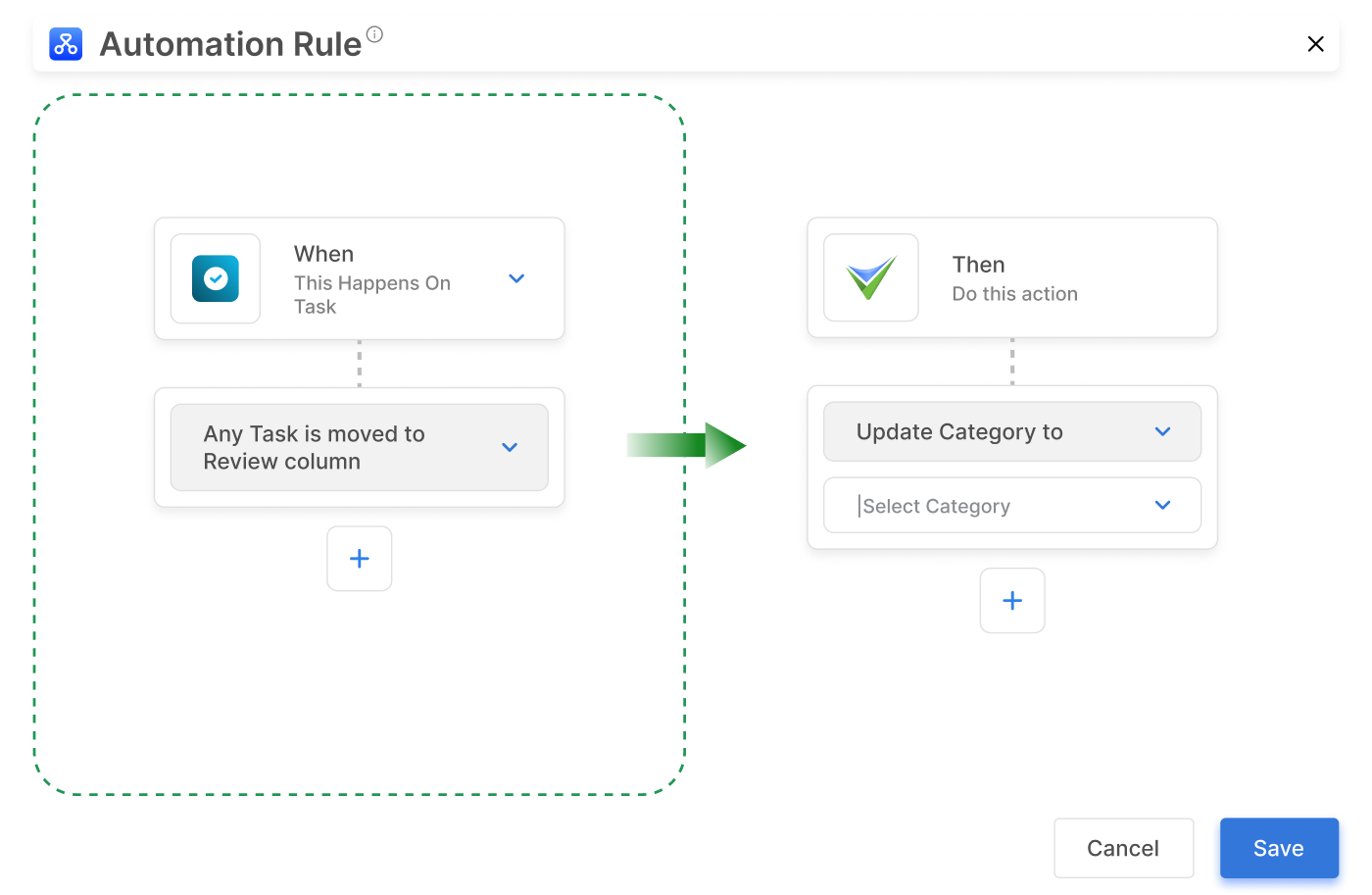Click inside the dashed trigger section area

click(360, 686)
